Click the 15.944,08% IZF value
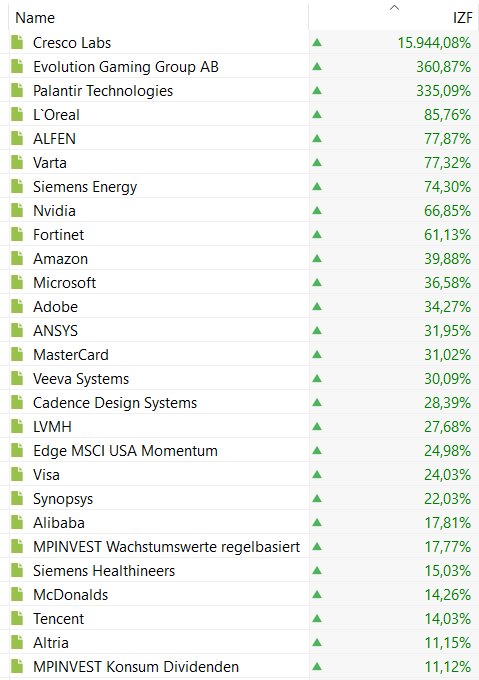 click(x=434, y=43)
